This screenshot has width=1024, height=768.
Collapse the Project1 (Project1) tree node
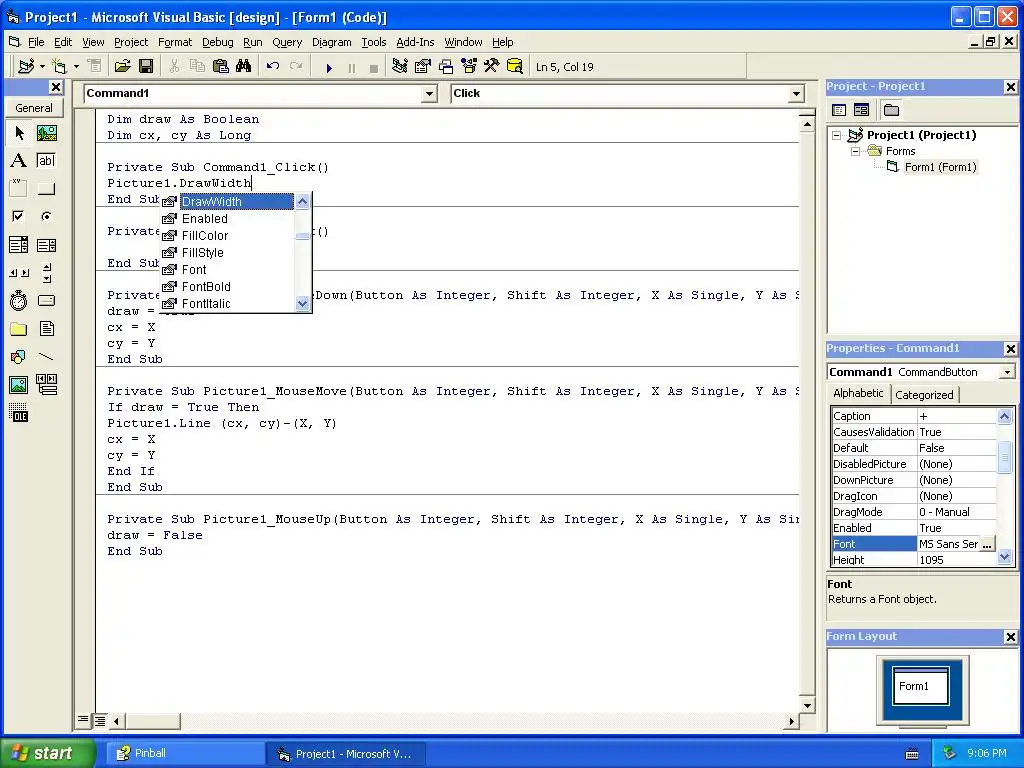point(837,135)
